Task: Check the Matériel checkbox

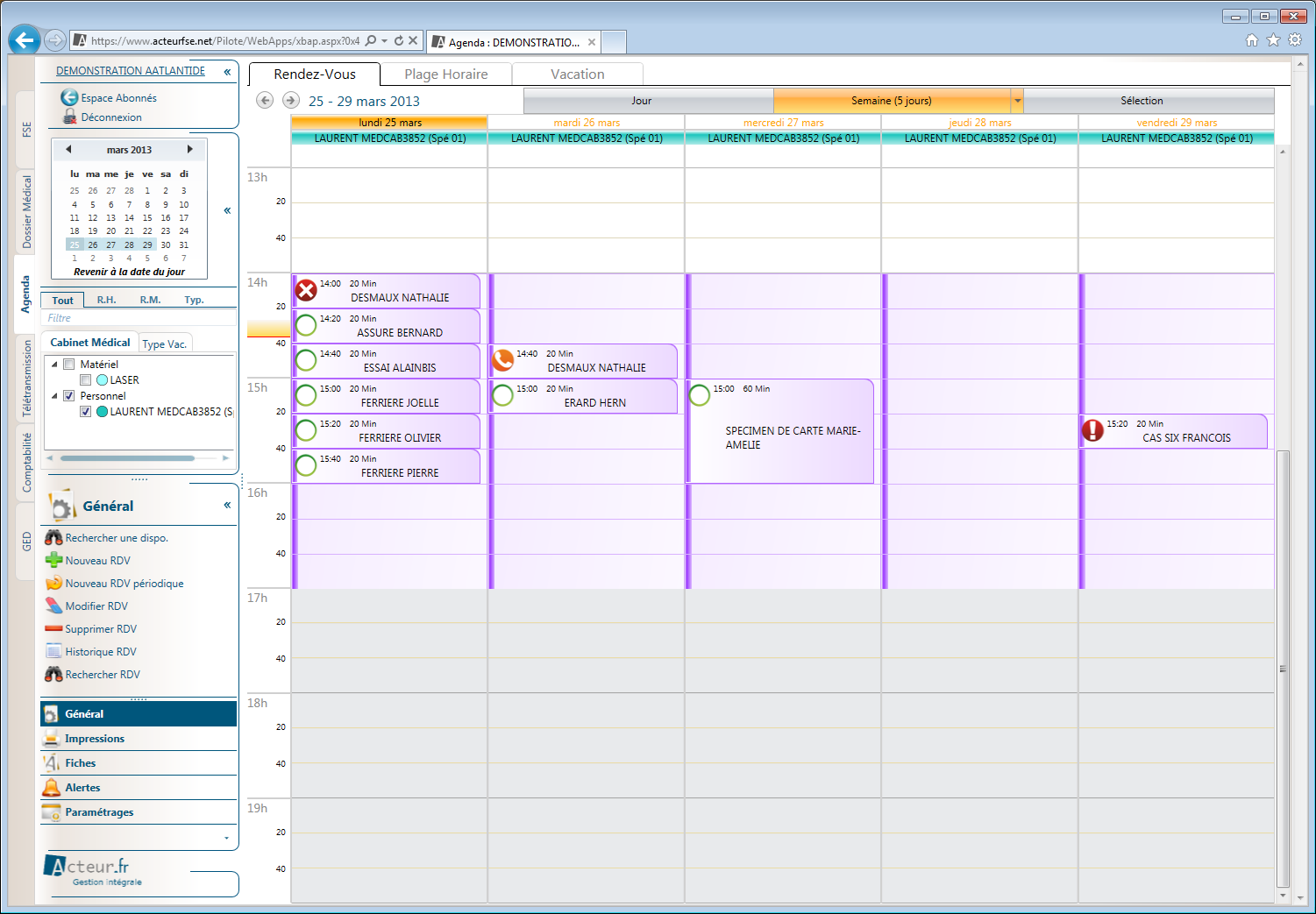Action: [69, 365]
